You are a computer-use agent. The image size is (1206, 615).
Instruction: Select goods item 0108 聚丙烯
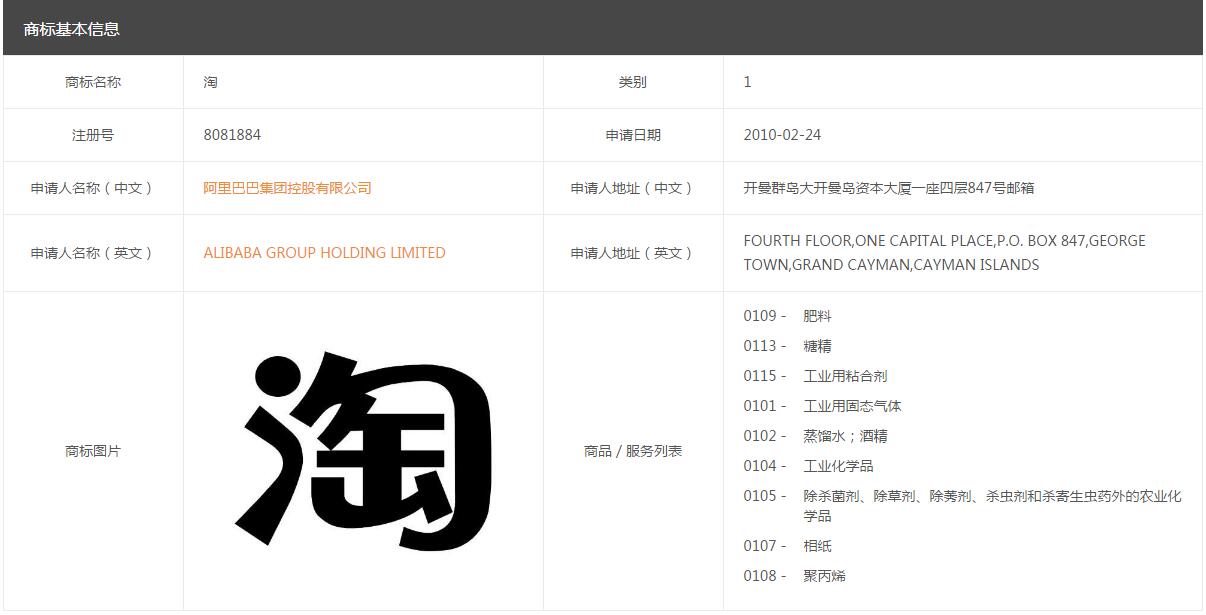[x=794, y=576]
